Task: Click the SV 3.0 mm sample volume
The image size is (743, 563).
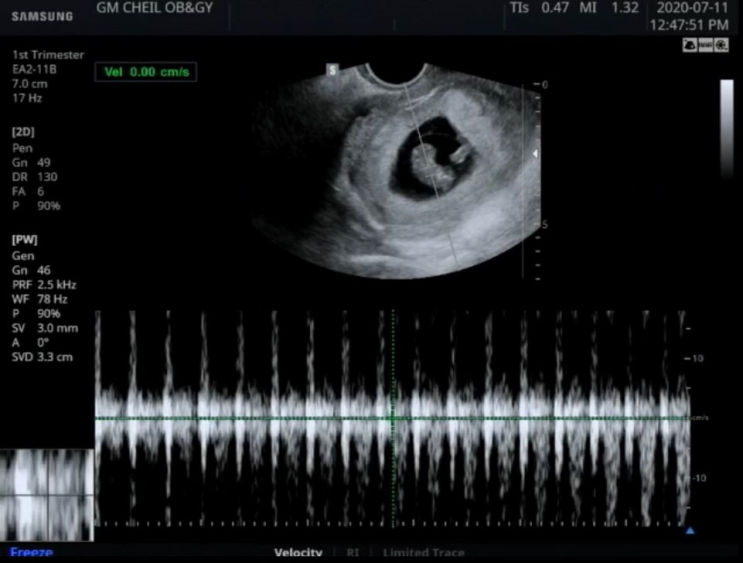Action: click(x=45, y=328)
